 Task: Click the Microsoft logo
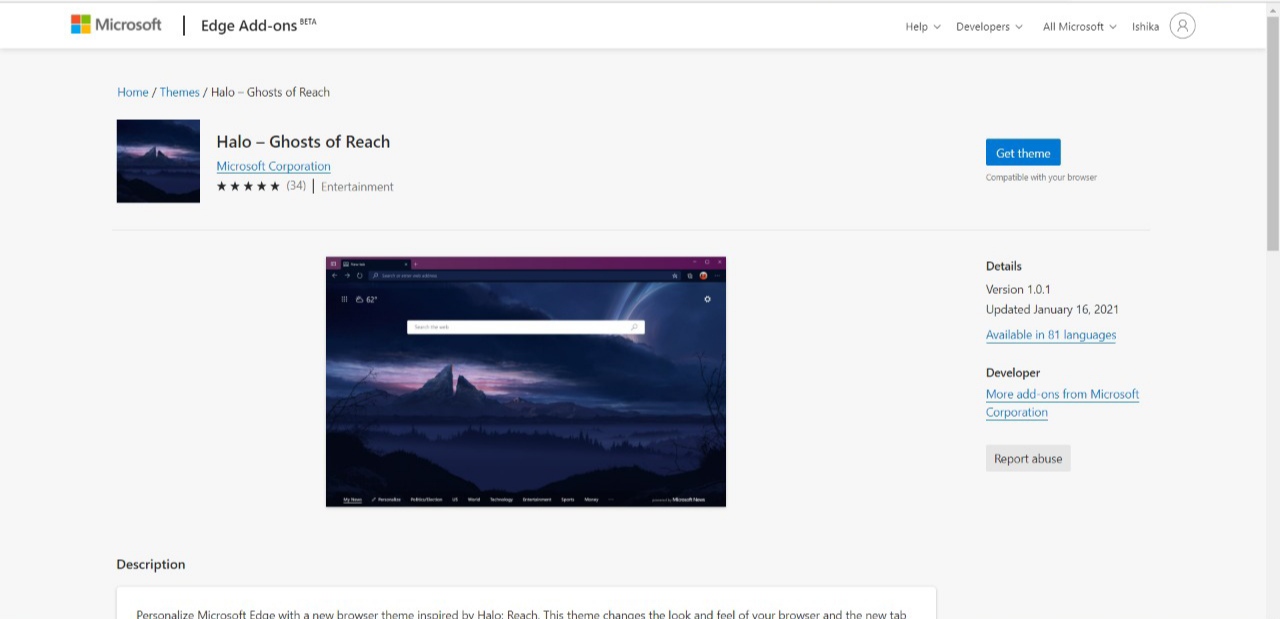pos(116,25)
